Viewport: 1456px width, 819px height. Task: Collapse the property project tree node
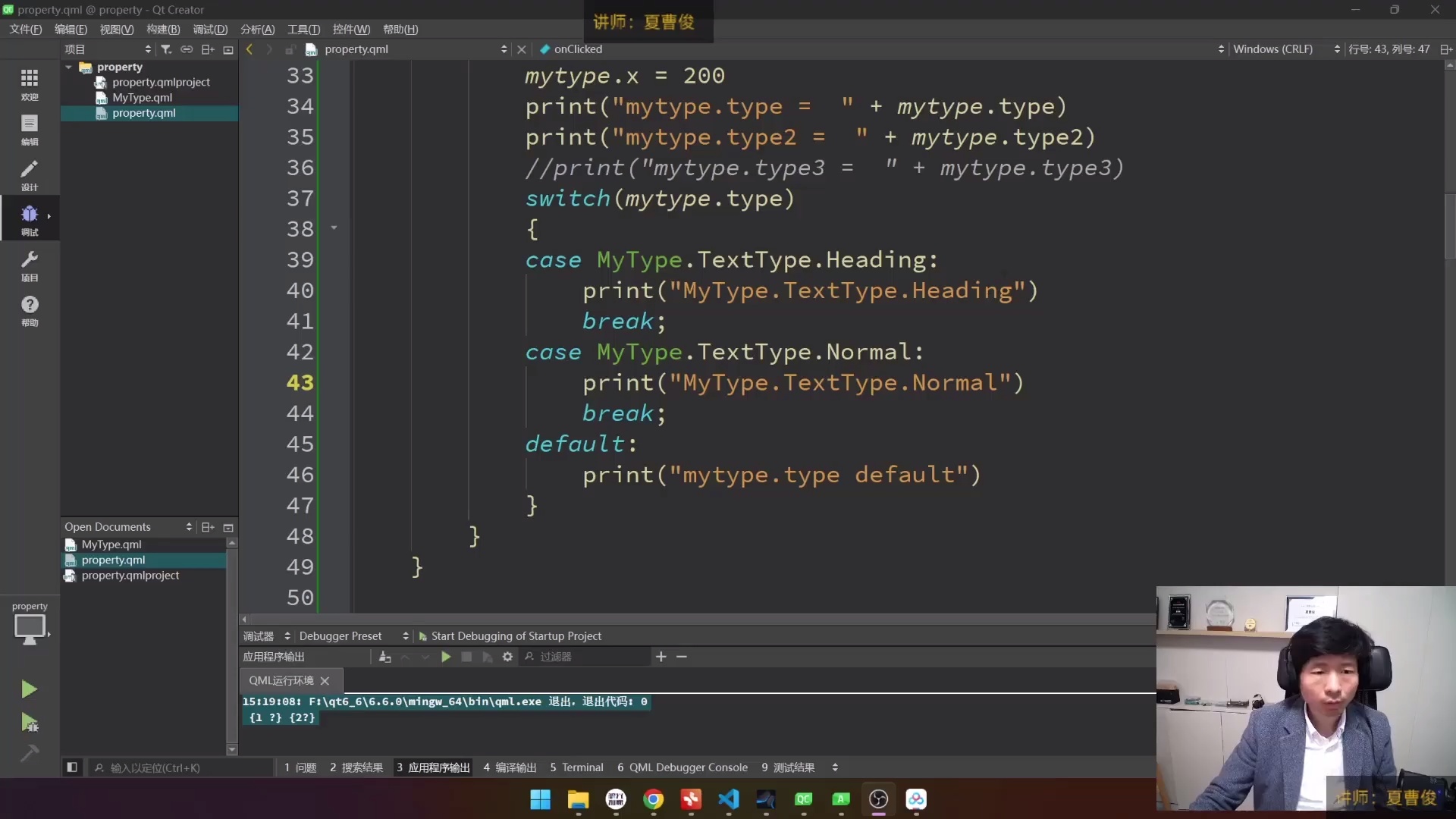pos(69,67)
